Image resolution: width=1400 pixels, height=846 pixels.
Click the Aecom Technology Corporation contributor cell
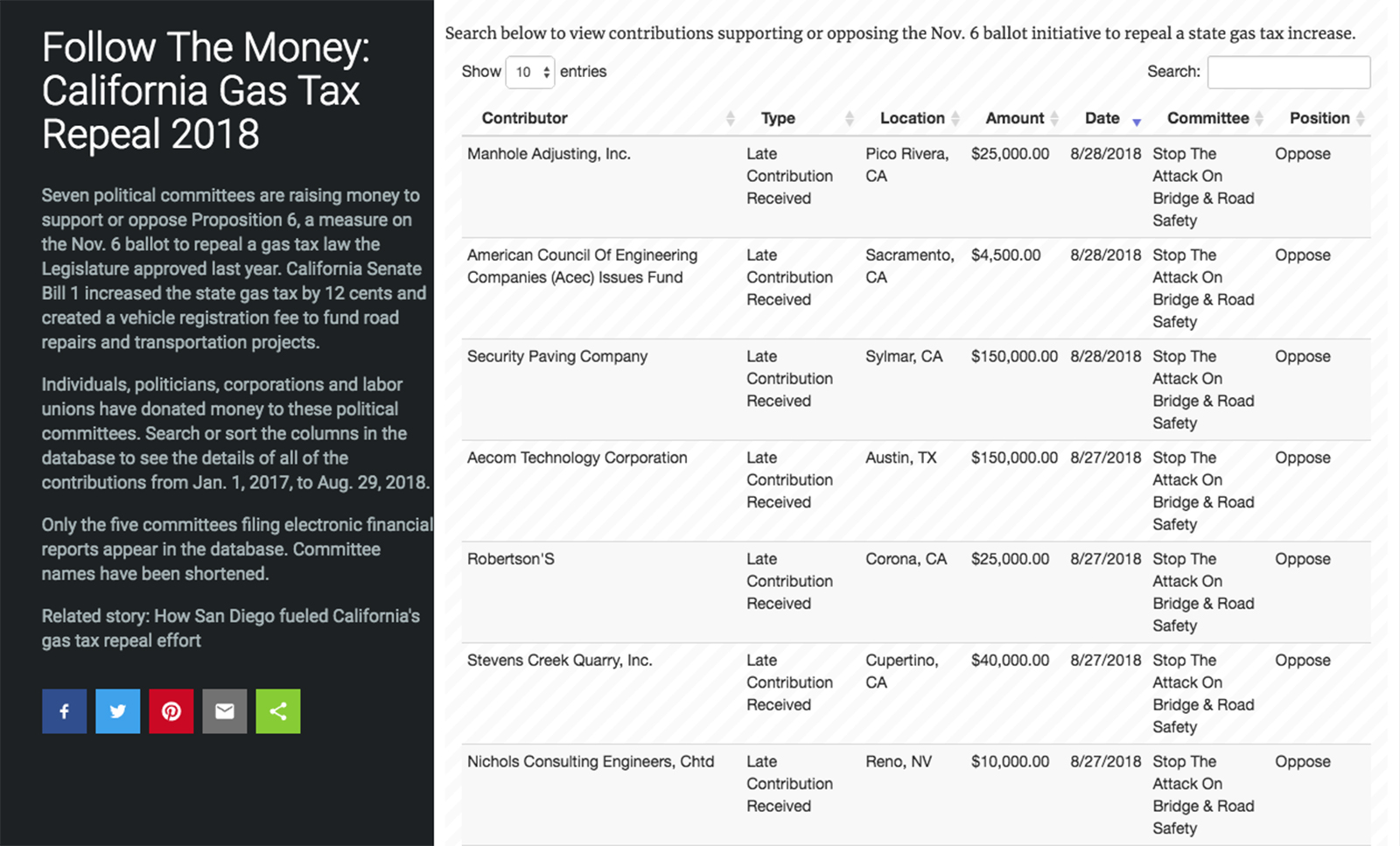[577, 458]
